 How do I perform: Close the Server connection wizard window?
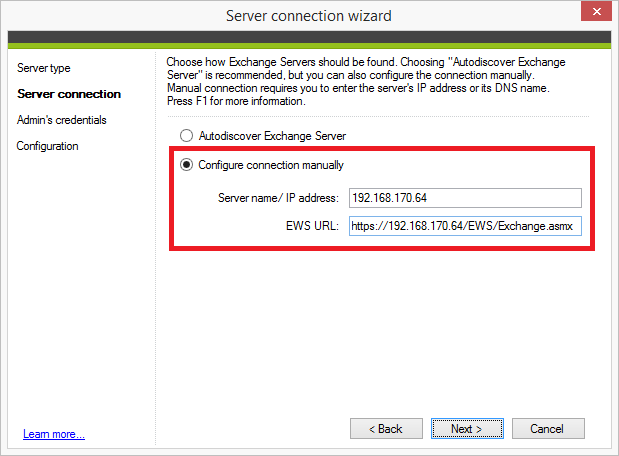[x=596, y=11]
